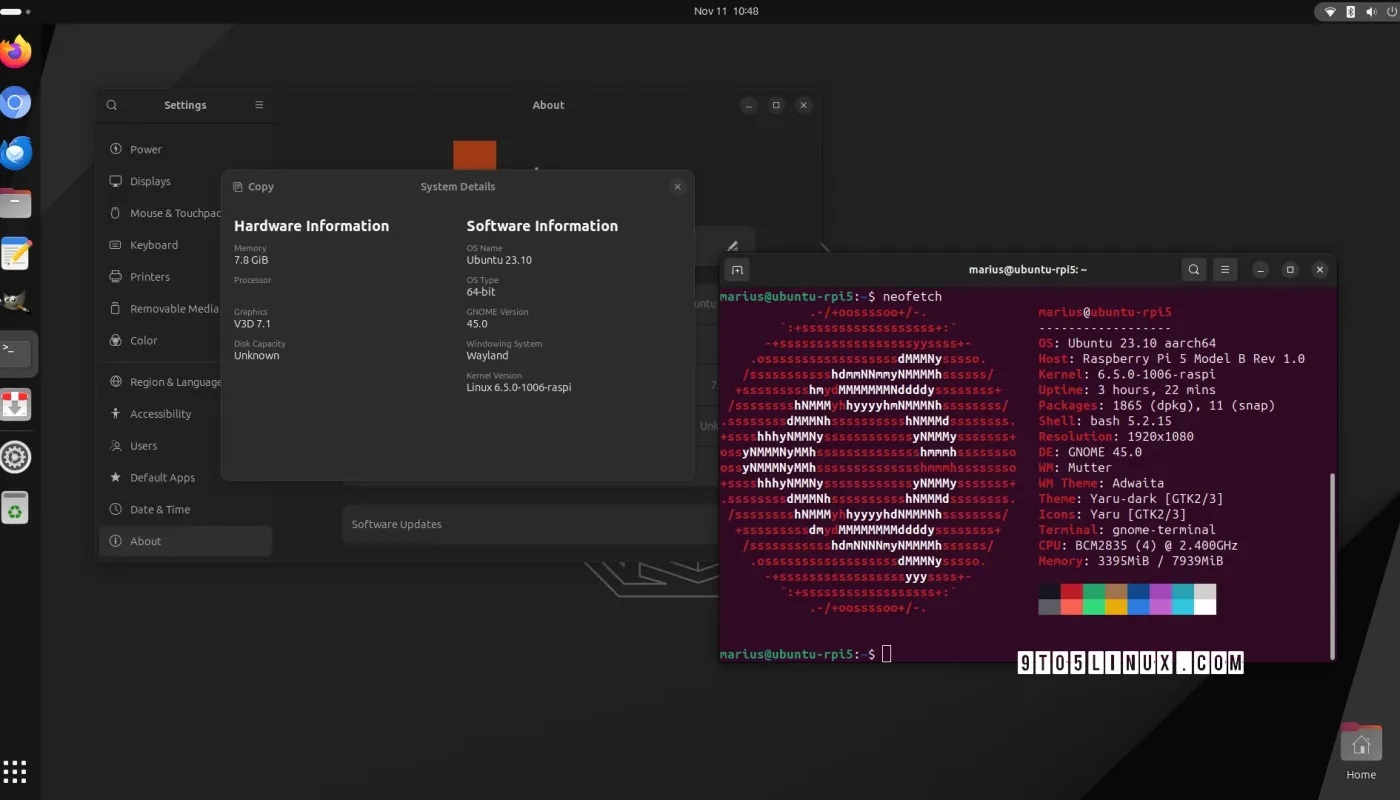
Task: Click the "Uptime: 3 hours, 22 mins" line
Action: coord(1127,390)
